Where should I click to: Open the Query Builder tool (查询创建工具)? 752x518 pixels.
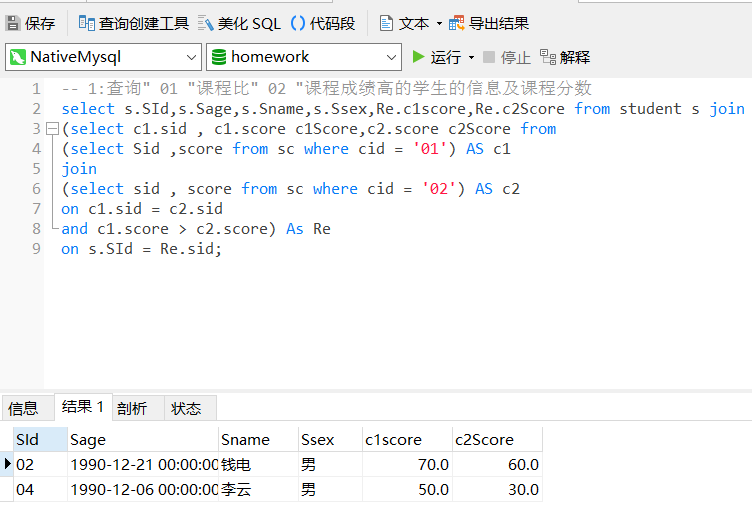tap(134, 23)
